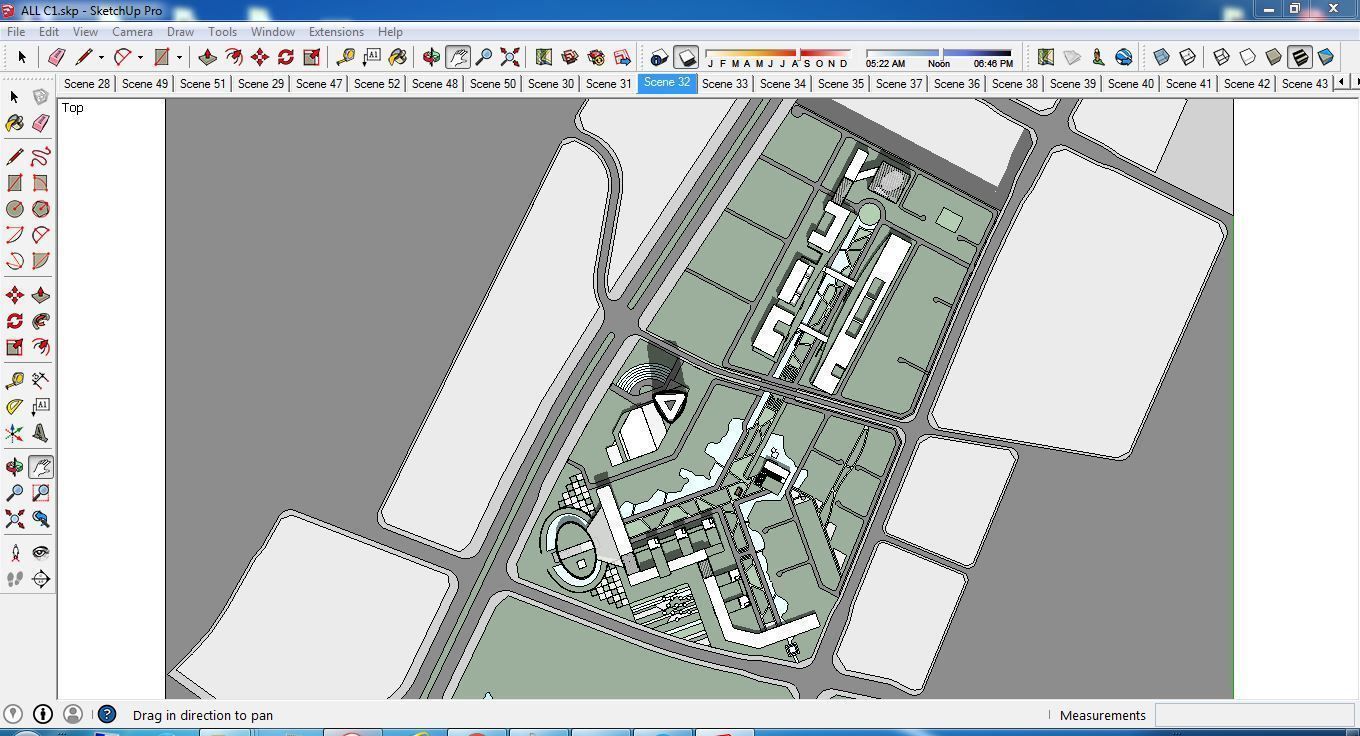This screenshot has width=1360, height=736.
Task: Expand the Line tool dropdown arrow
Action: (x=101, y=57)
